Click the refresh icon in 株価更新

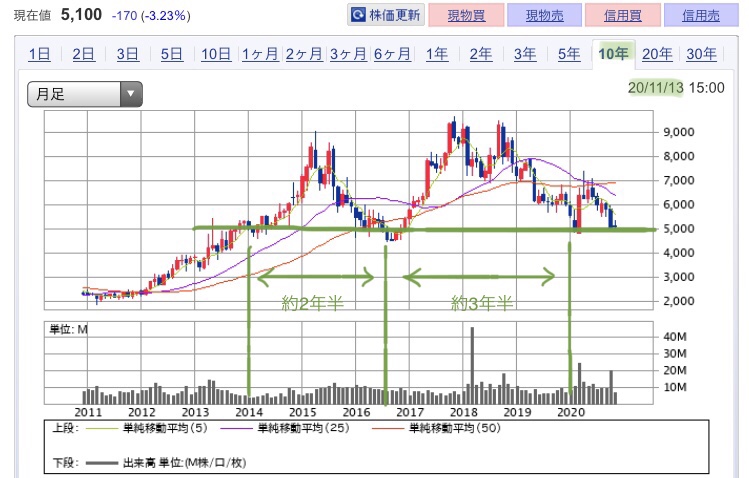point(358,15)
